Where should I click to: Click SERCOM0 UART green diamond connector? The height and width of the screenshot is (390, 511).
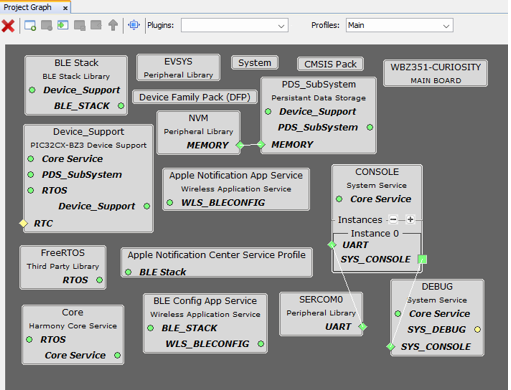pos(363,327)
